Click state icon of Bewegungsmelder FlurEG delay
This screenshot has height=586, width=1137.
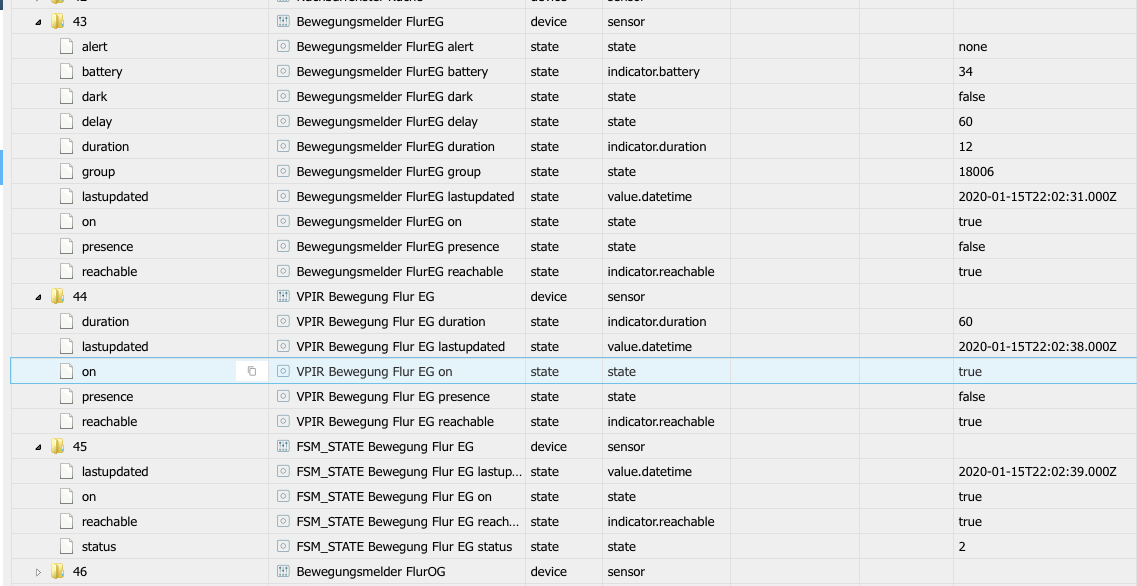283,122
